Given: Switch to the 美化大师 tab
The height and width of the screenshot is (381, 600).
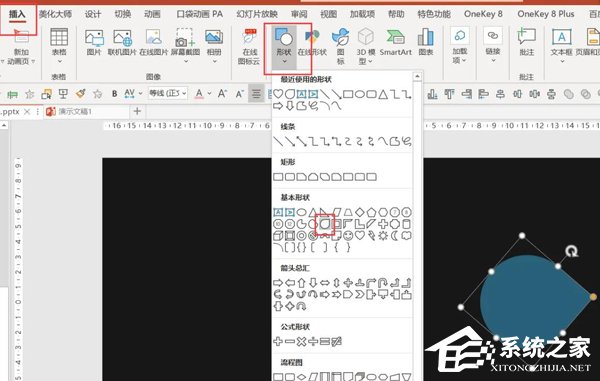Looking at the screenshot, I should coord(55,14).
